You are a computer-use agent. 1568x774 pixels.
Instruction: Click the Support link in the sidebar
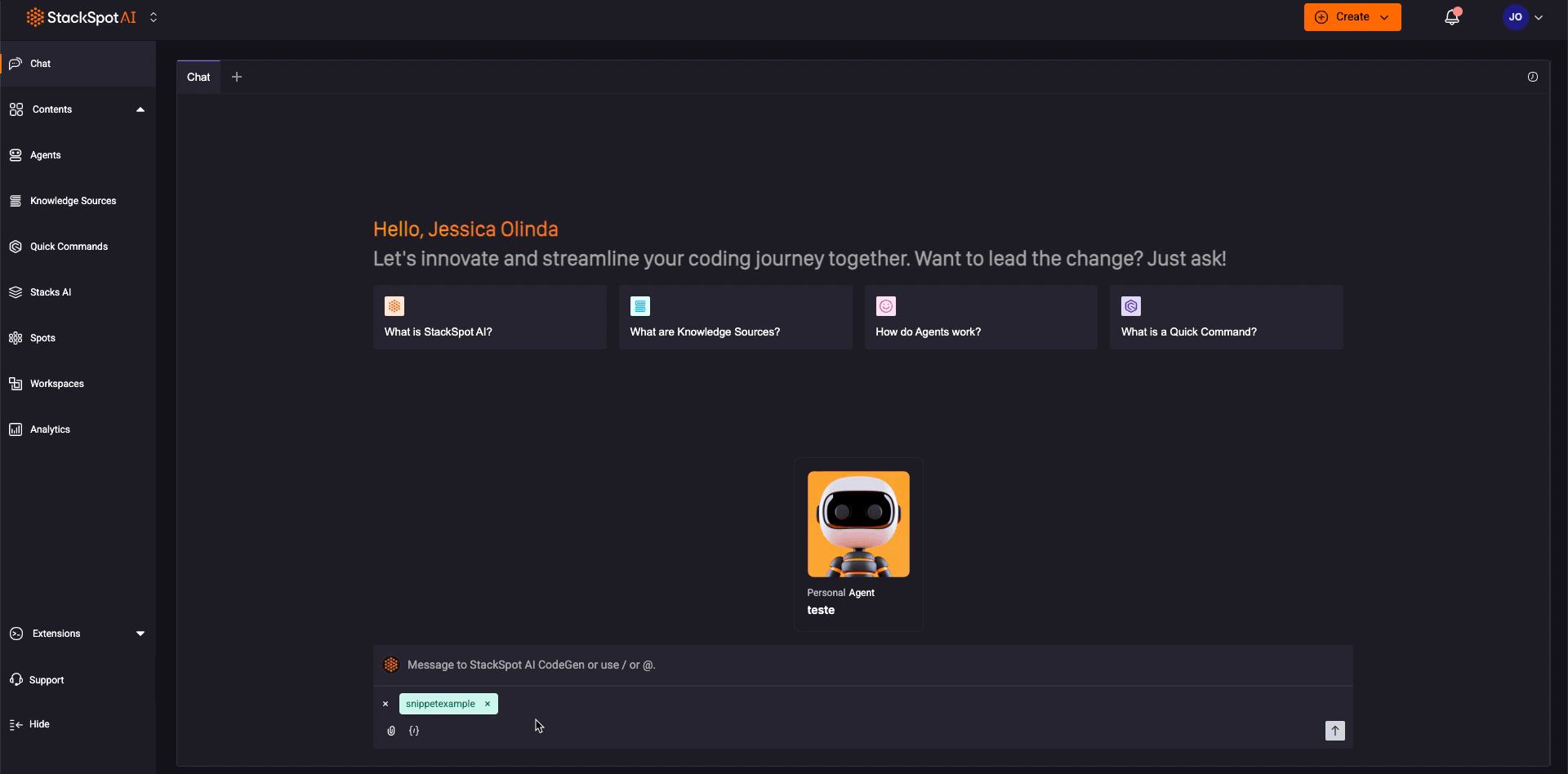(x=46, y=679)
